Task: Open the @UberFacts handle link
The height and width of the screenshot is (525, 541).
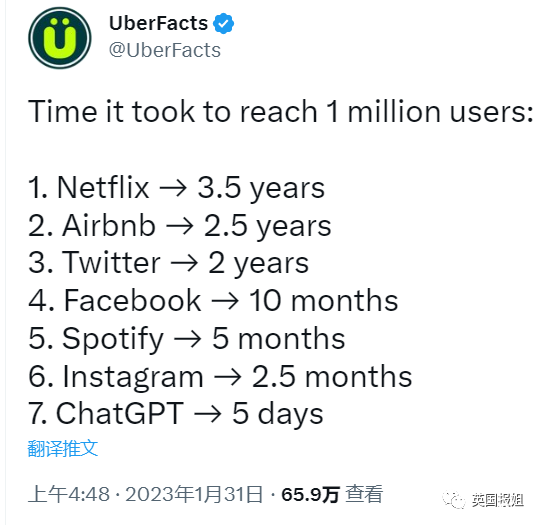Action: tap(165, 50)
